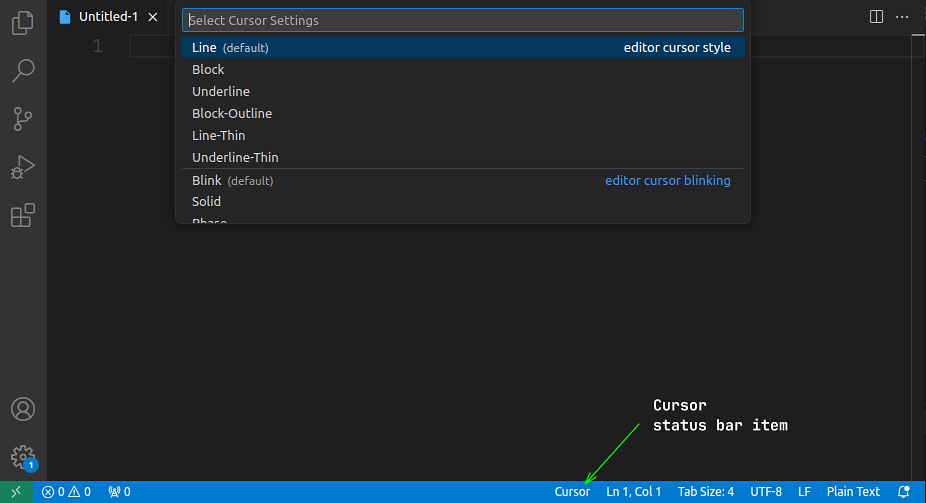Open the Explorer view in activity bar
This screenshot has height=503, width=926.
[x=22, y=22]
